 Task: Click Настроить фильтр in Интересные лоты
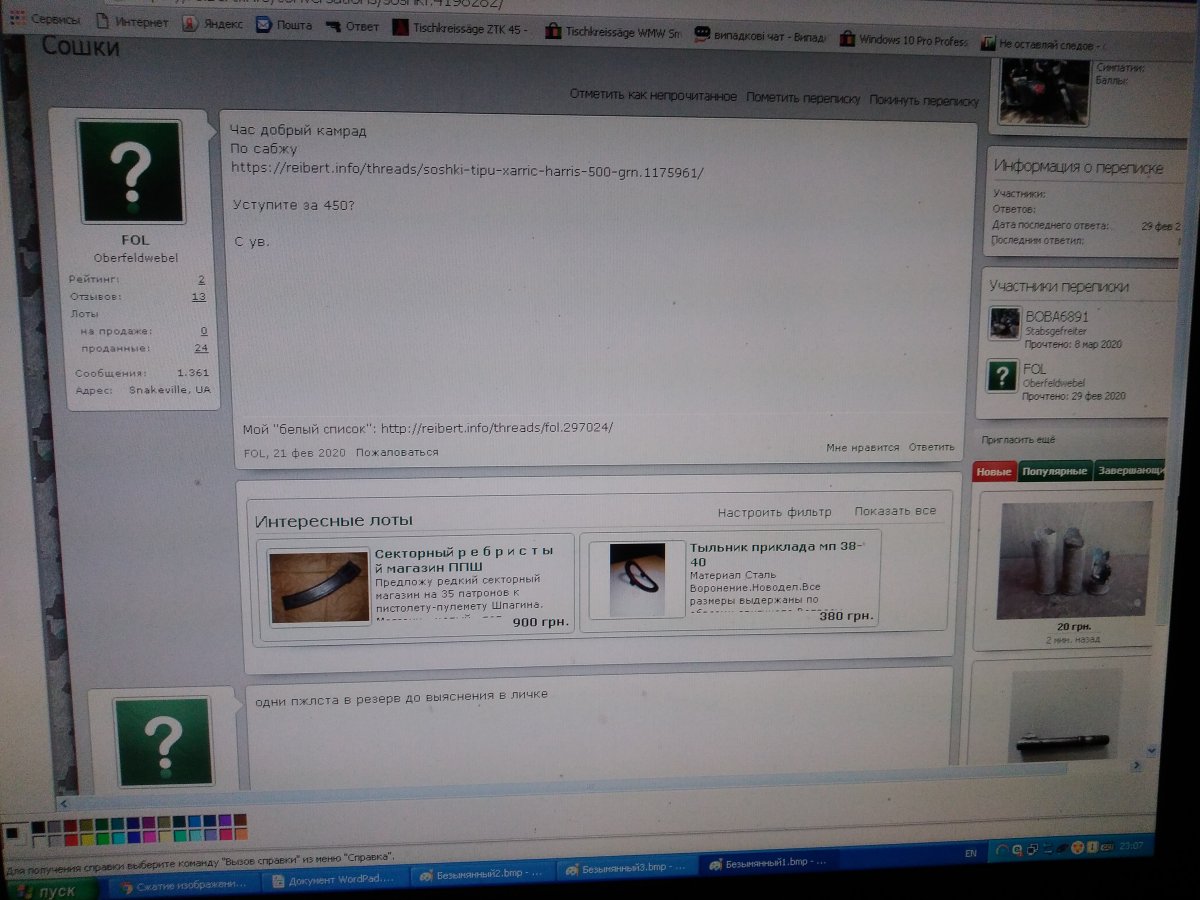click(x=774, y=512)
